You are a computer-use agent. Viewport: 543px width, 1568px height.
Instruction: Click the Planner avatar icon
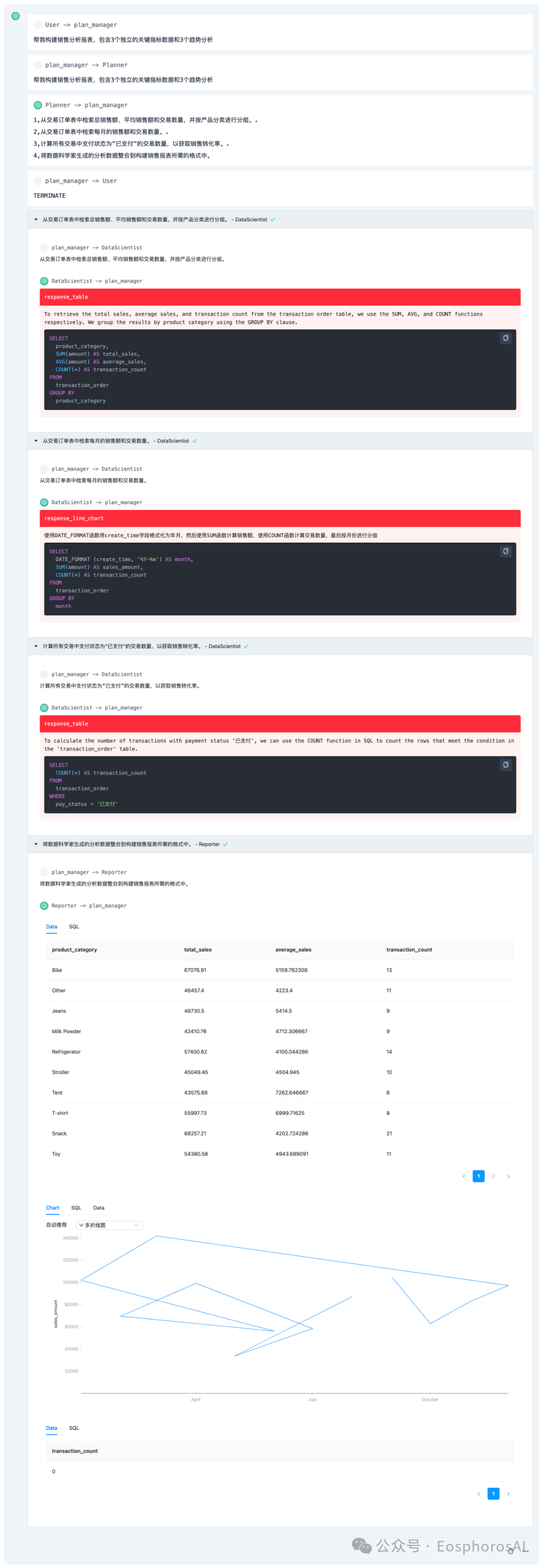point(38,106)
